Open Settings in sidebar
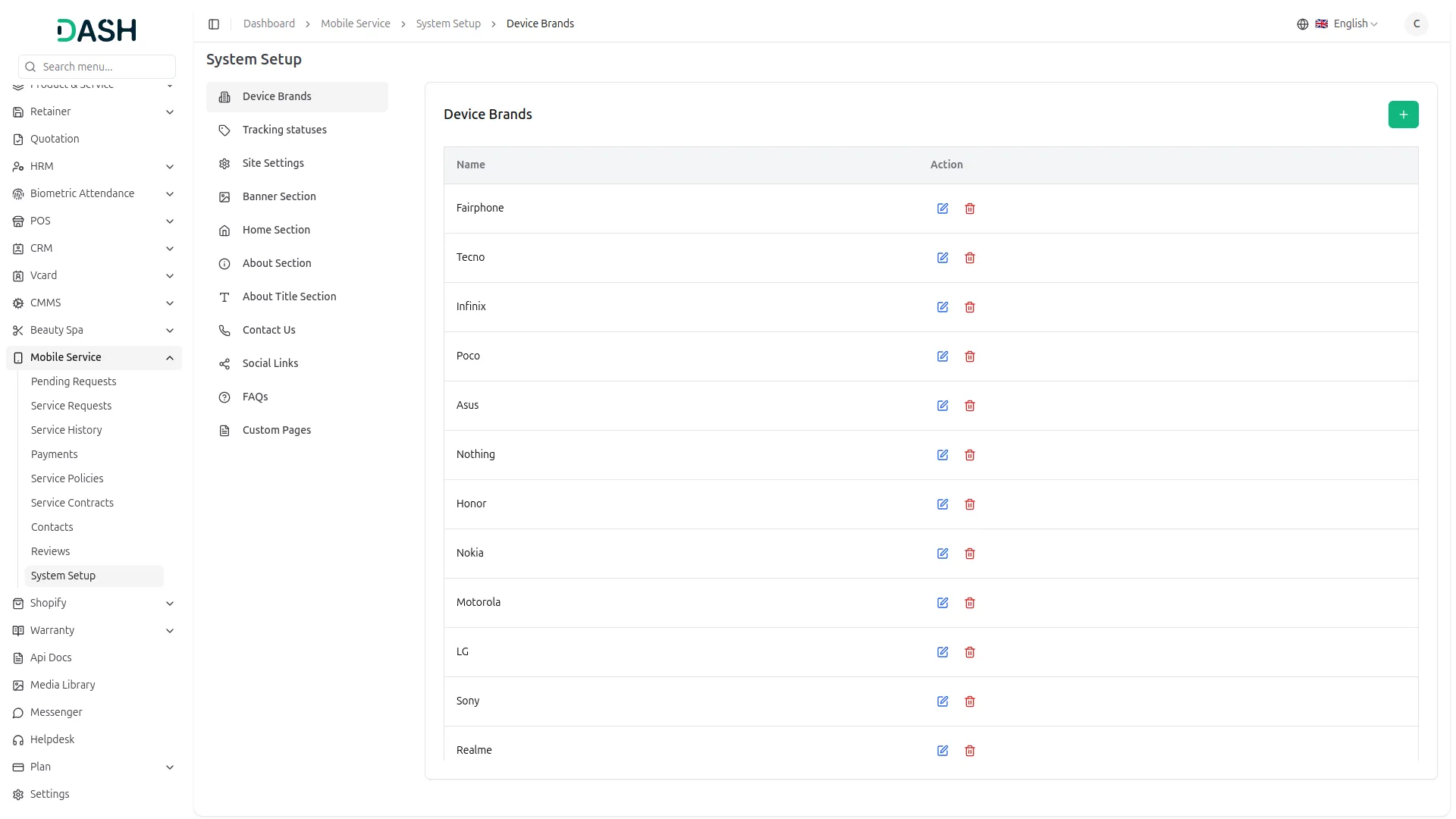This screenshot has height=819, width=1456. pos(94,794)
